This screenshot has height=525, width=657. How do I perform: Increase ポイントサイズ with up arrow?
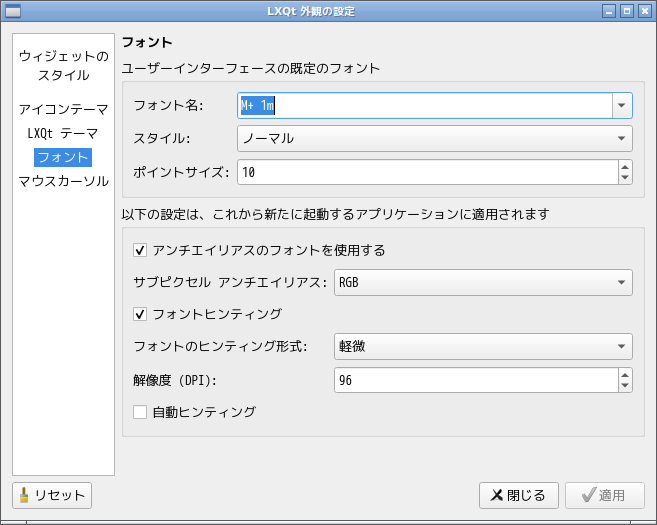click(625, 167)
